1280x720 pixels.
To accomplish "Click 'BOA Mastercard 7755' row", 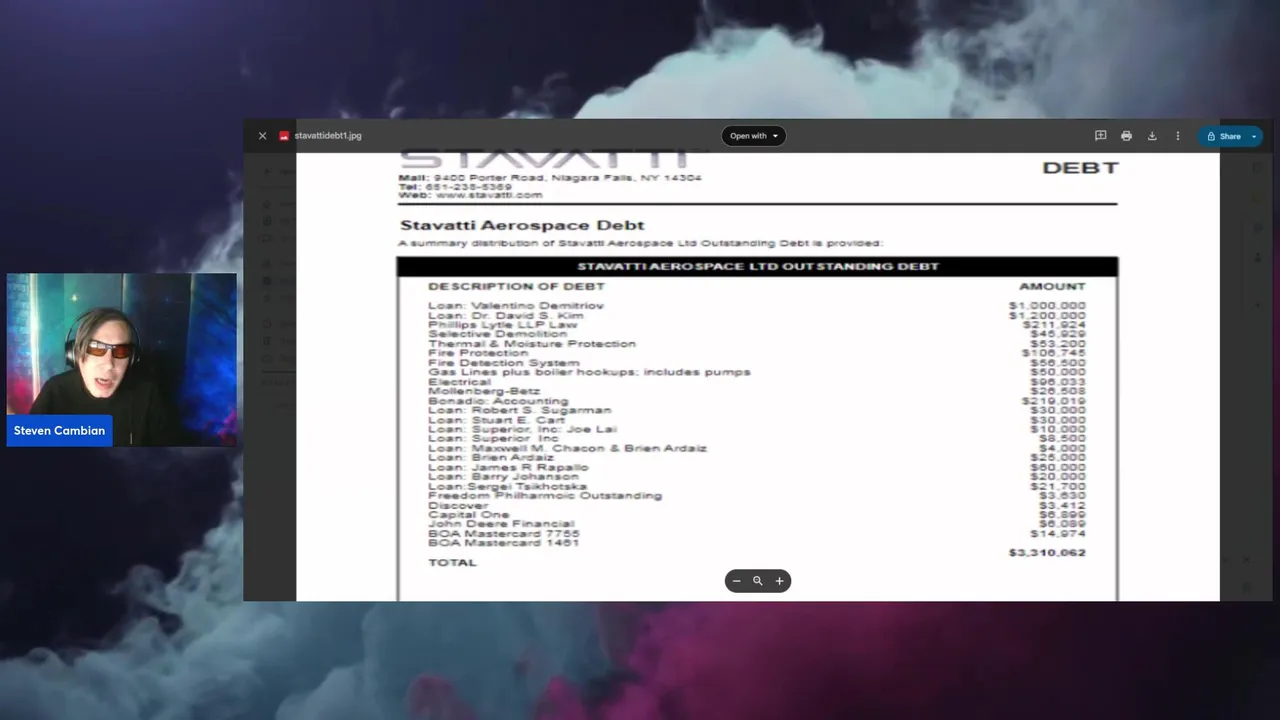I will [x=757, y=534].
